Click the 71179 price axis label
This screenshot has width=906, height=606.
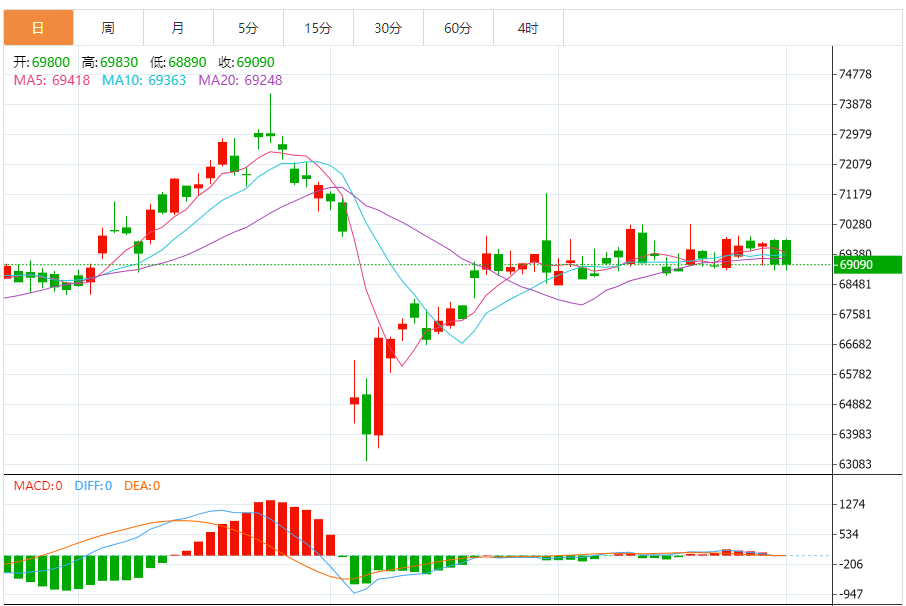855,194
